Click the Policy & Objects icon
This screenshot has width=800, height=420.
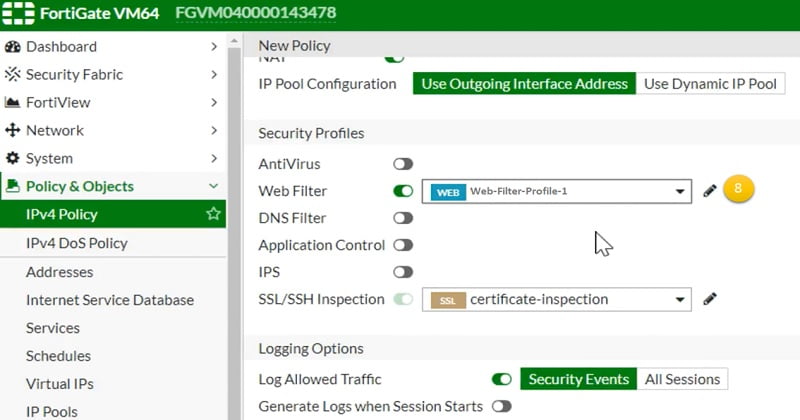[13, 186]
